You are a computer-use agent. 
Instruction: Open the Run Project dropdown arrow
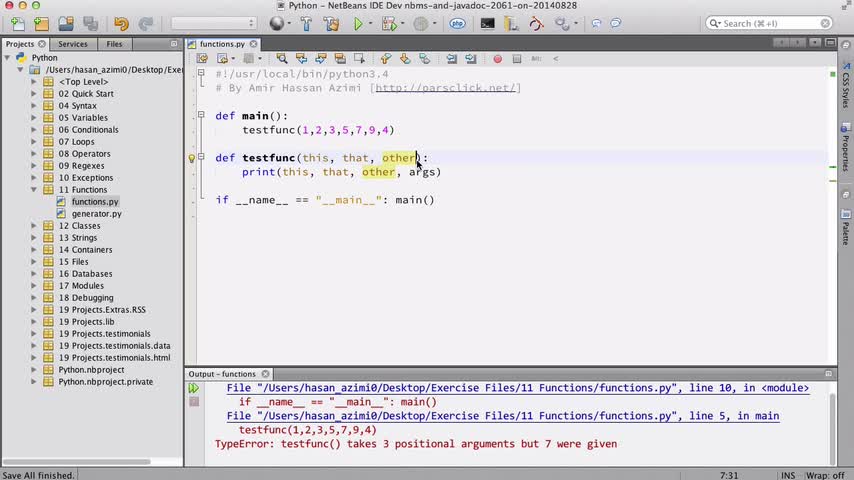tap(370, 23)
